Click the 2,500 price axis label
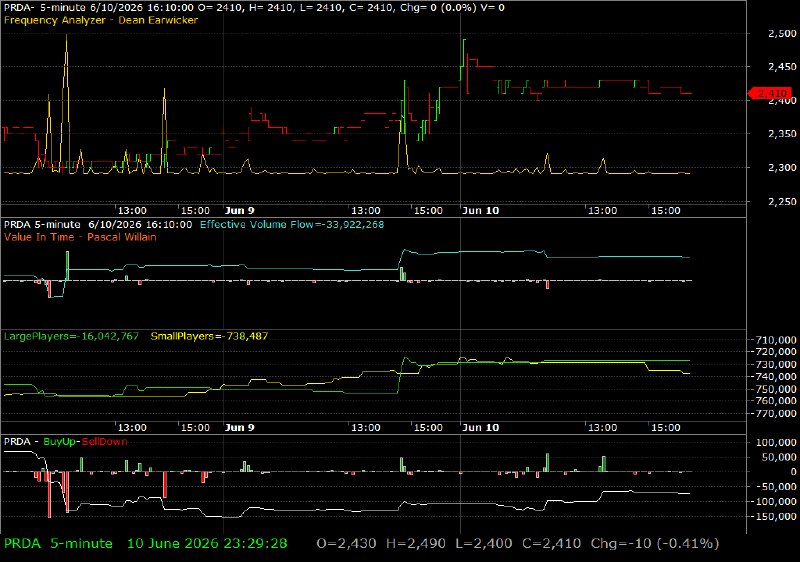Image resolution: width=800 pixels, height=562 pixels. (x=782, y=34)
